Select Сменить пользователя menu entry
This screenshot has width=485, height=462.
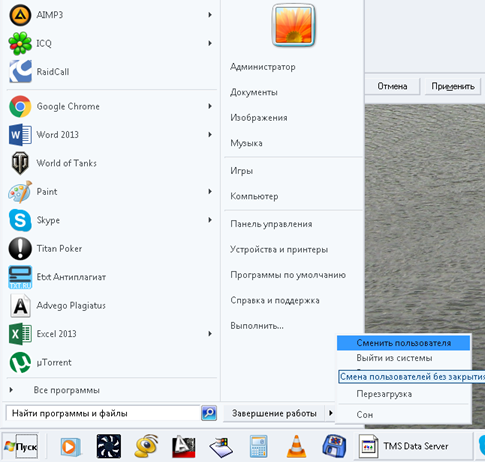(x=403, y=343)
